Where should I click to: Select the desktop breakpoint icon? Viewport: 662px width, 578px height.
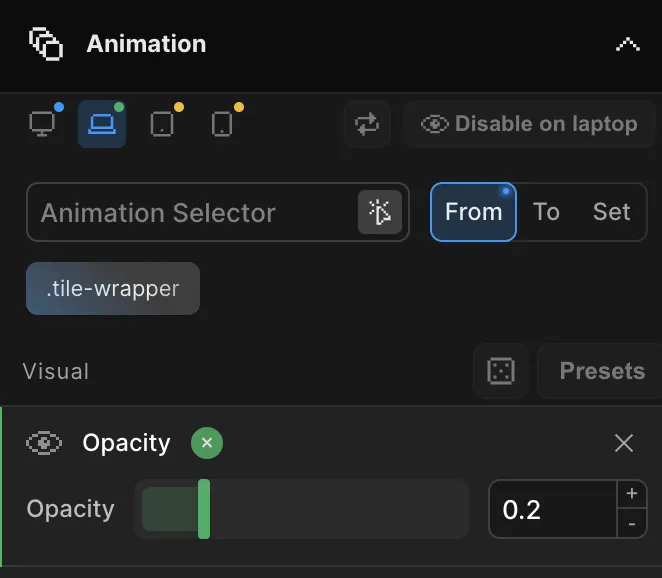42,124
